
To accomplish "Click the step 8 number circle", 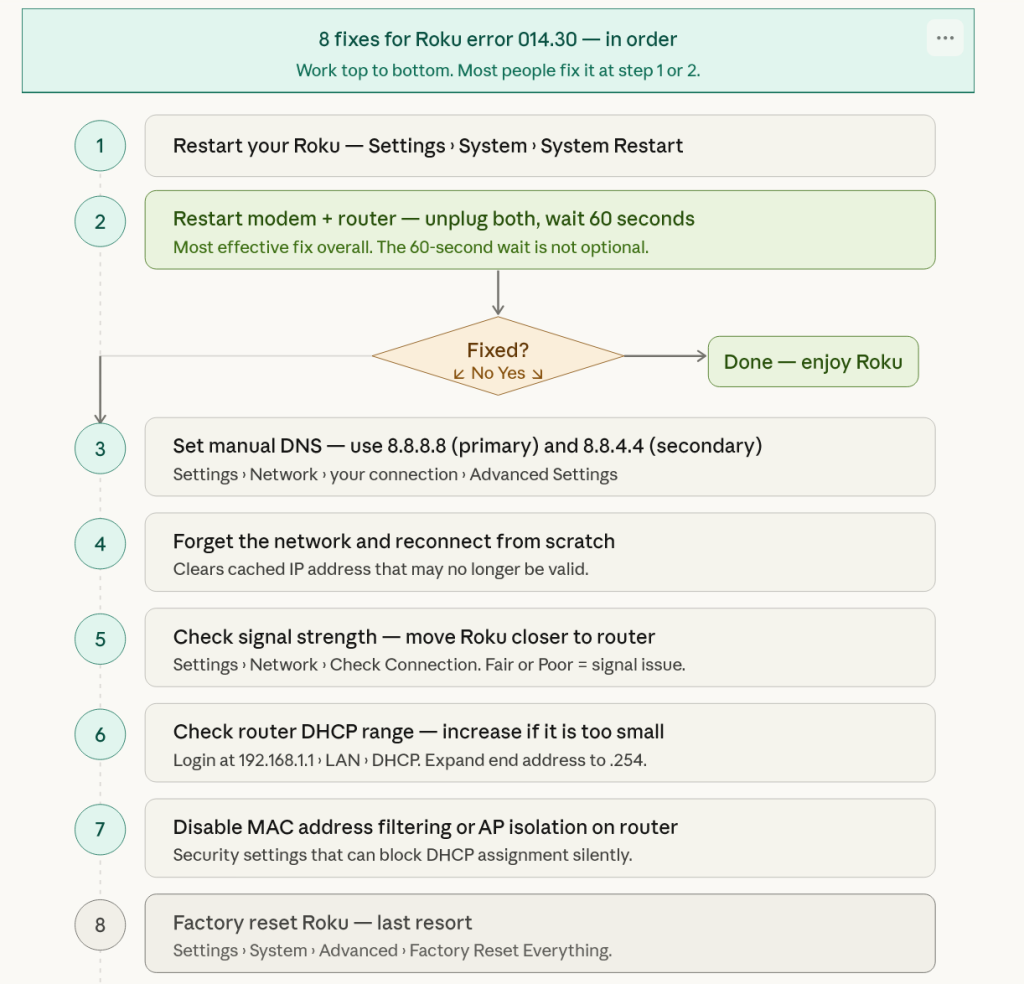I will [100, 925].
